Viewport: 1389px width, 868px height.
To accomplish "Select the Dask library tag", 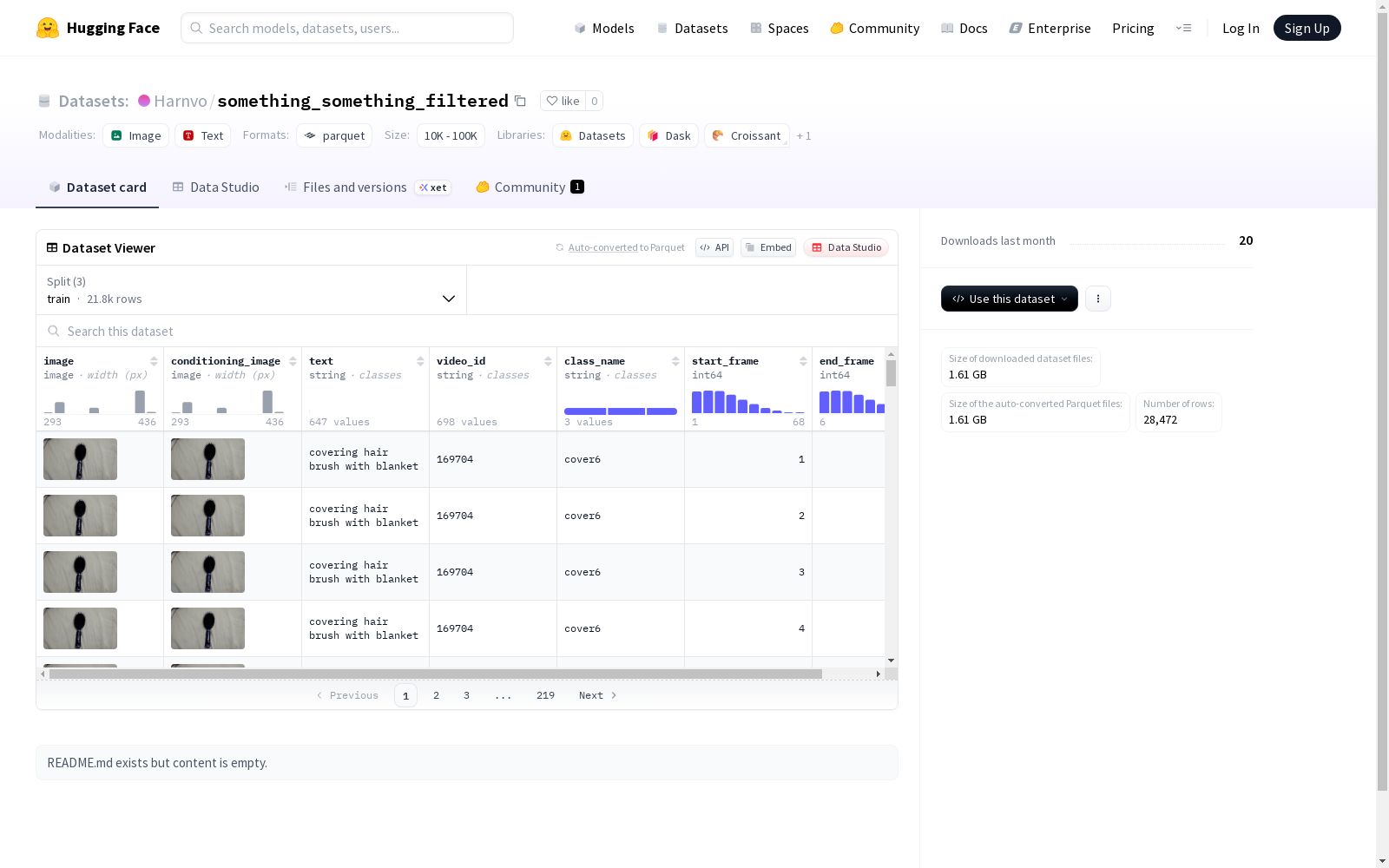I will click(668, 135).
